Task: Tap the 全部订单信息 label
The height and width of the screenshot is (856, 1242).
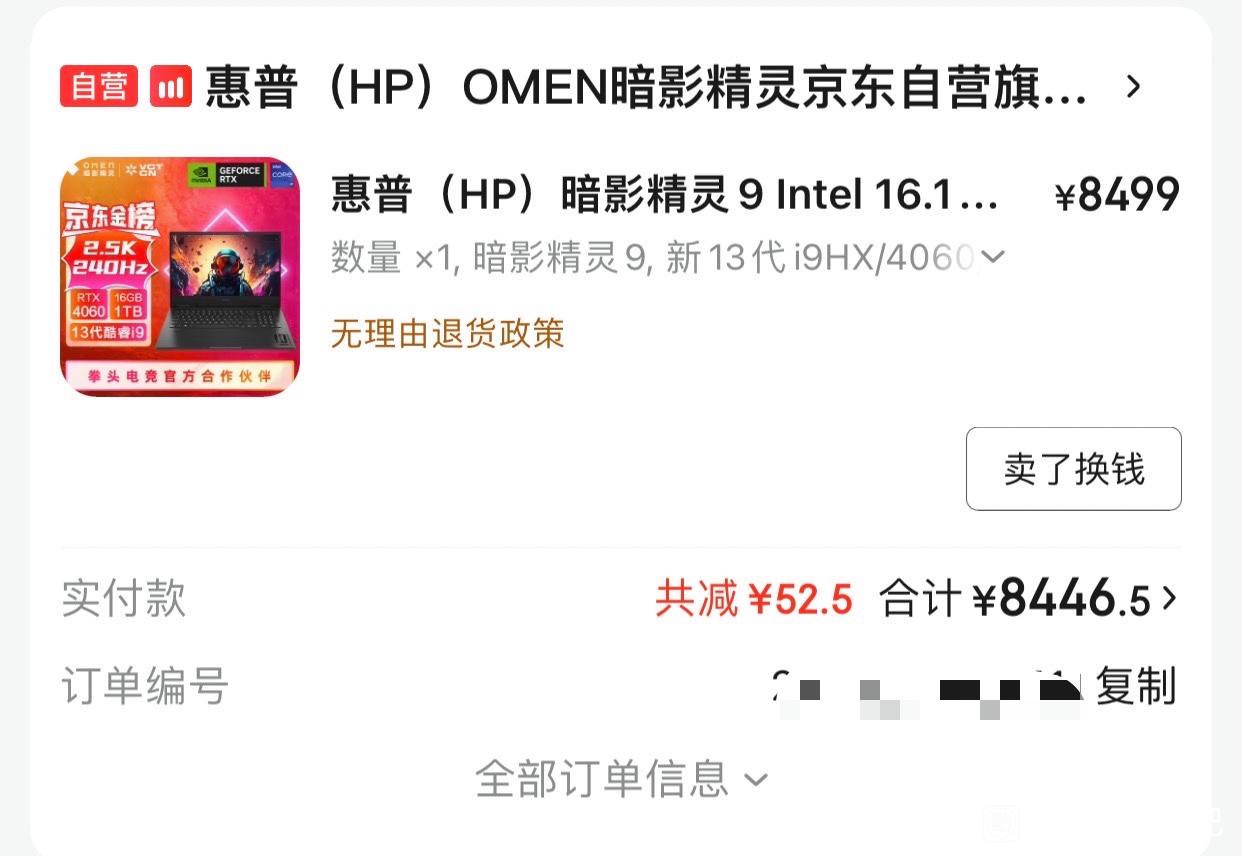Action: coord(602,778)
